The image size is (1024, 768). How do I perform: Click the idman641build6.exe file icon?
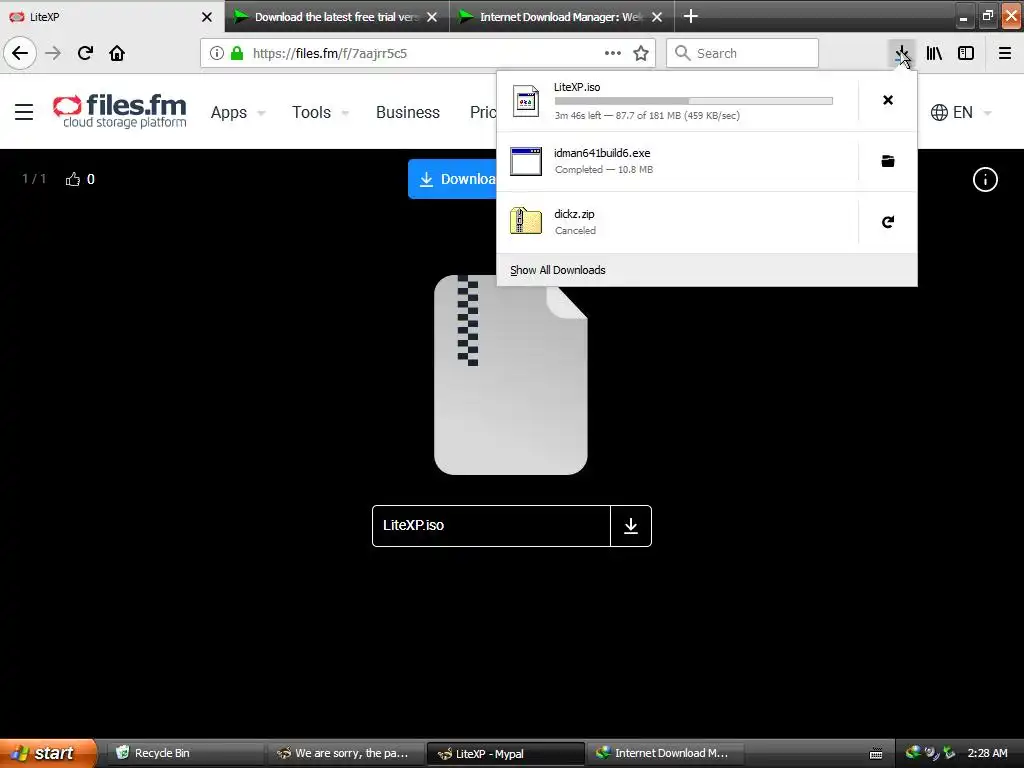coord(526,161)
